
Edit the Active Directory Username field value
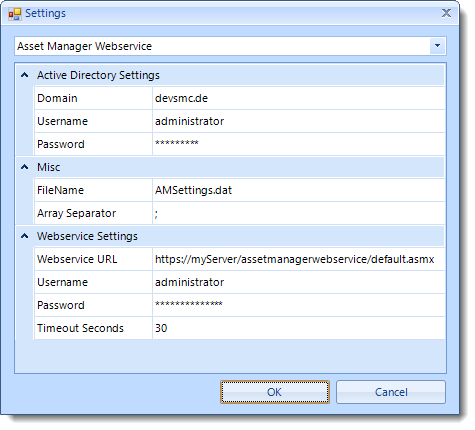299,121
